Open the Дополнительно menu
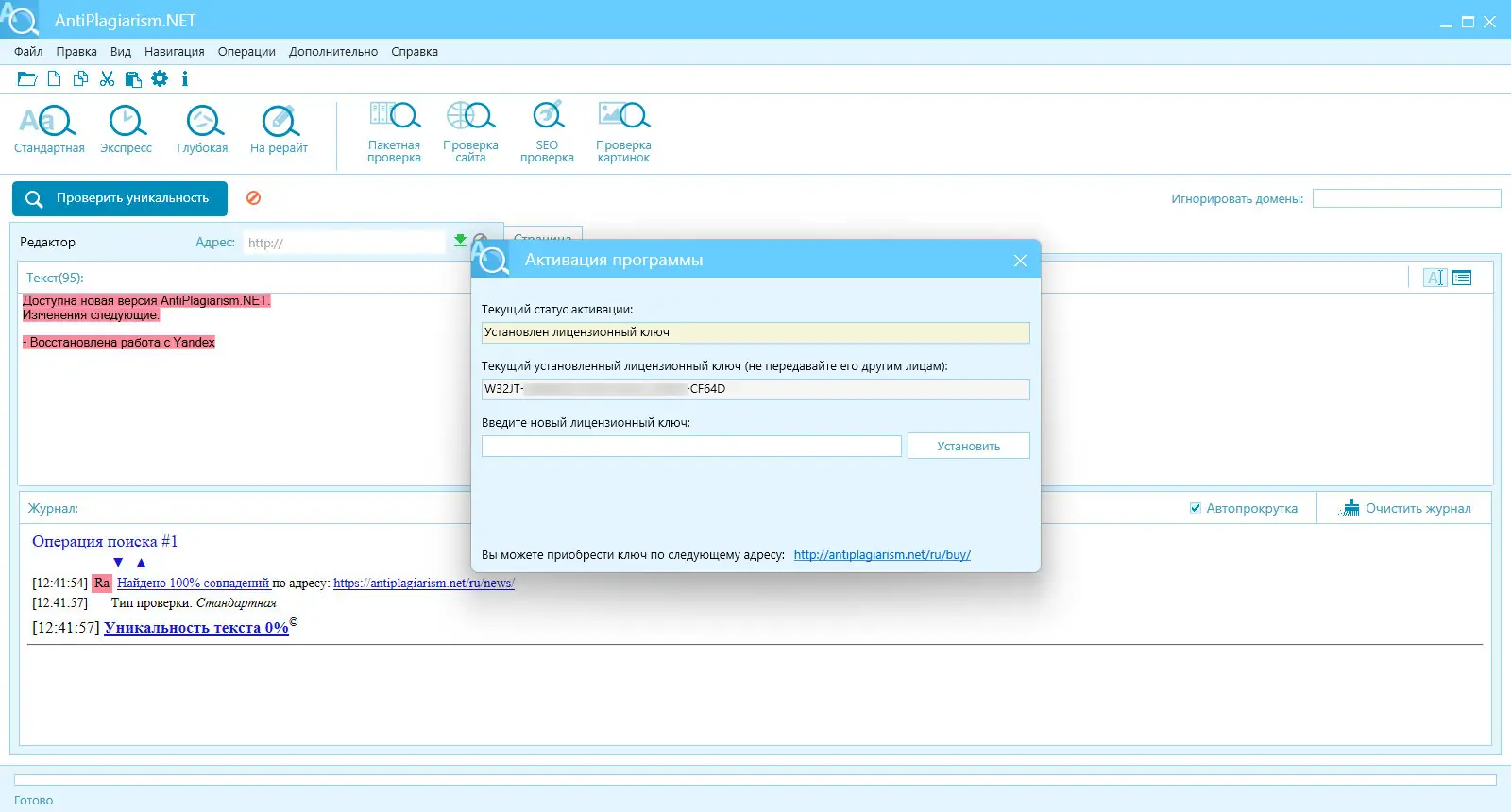The height and width of the screenshot is (812, 1511). click(x=333, y=52)
